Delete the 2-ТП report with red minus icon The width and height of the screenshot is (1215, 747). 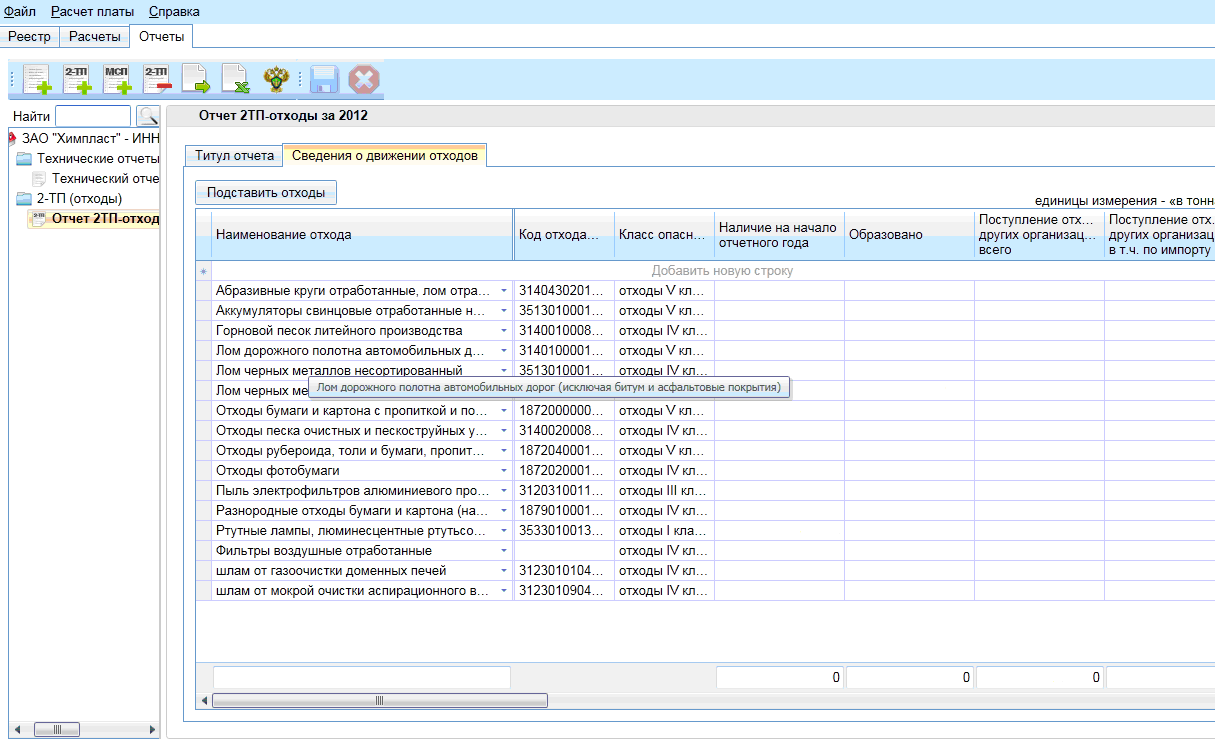[x=157, y=79]
